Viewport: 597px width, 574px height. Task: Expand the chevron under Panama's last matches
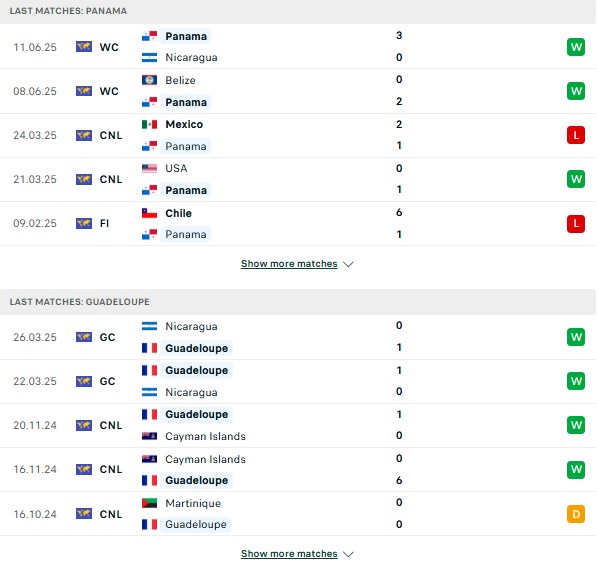coord(348,264)
